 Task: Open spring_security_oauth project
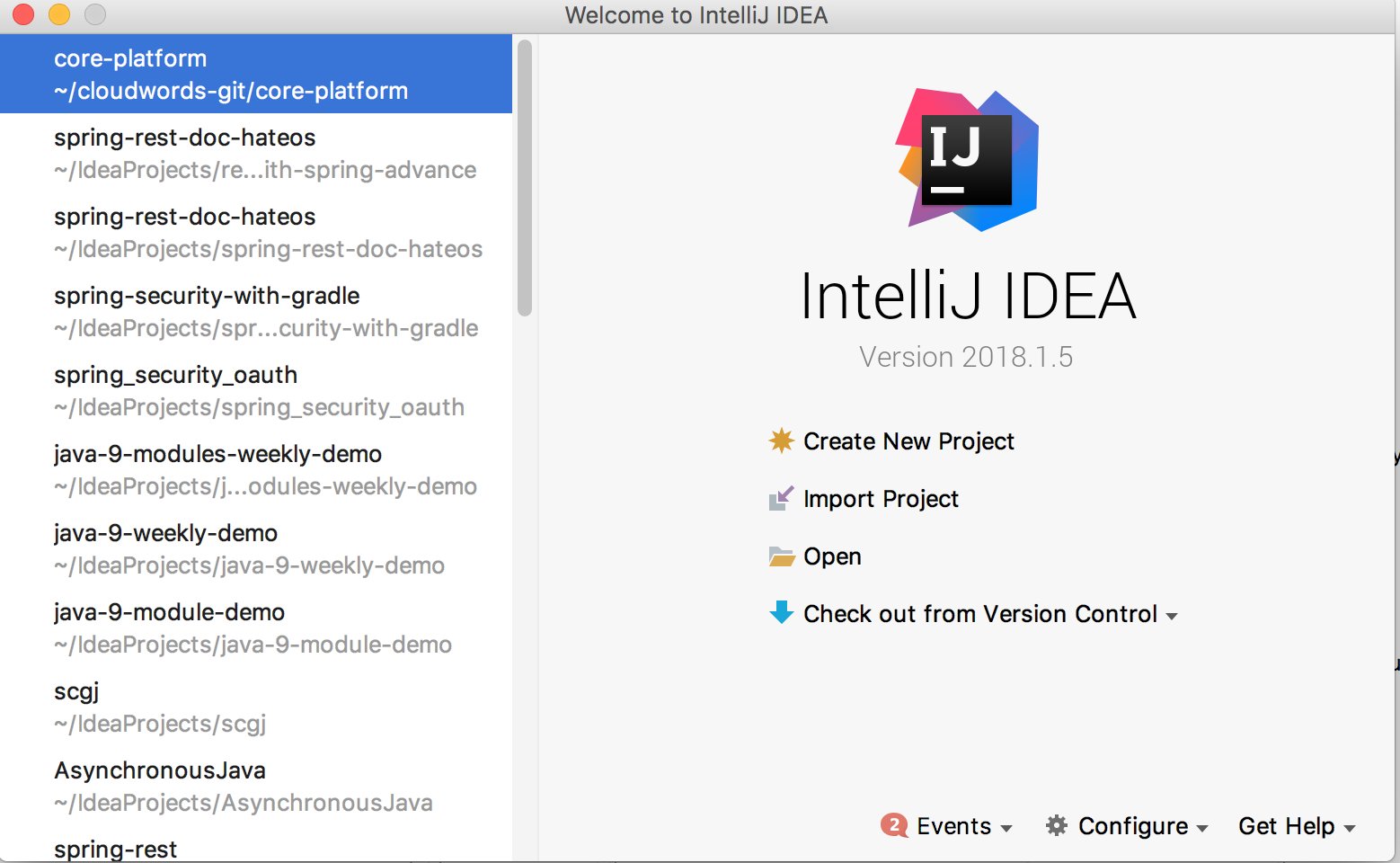256,390
